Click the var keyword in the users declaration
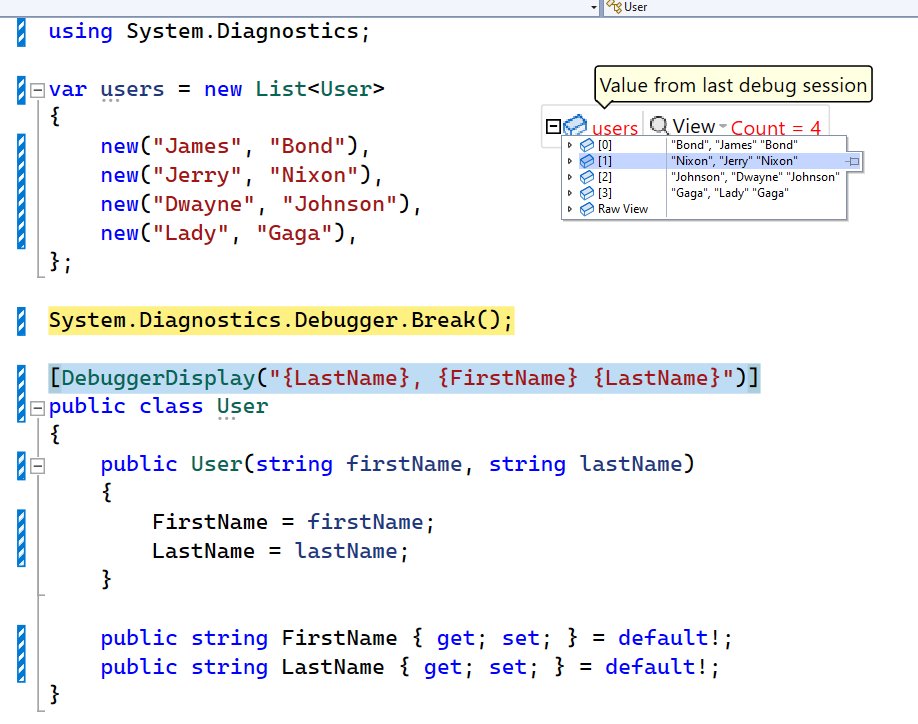The width and height of the screenshot is (918, 724). pos(68,90)
